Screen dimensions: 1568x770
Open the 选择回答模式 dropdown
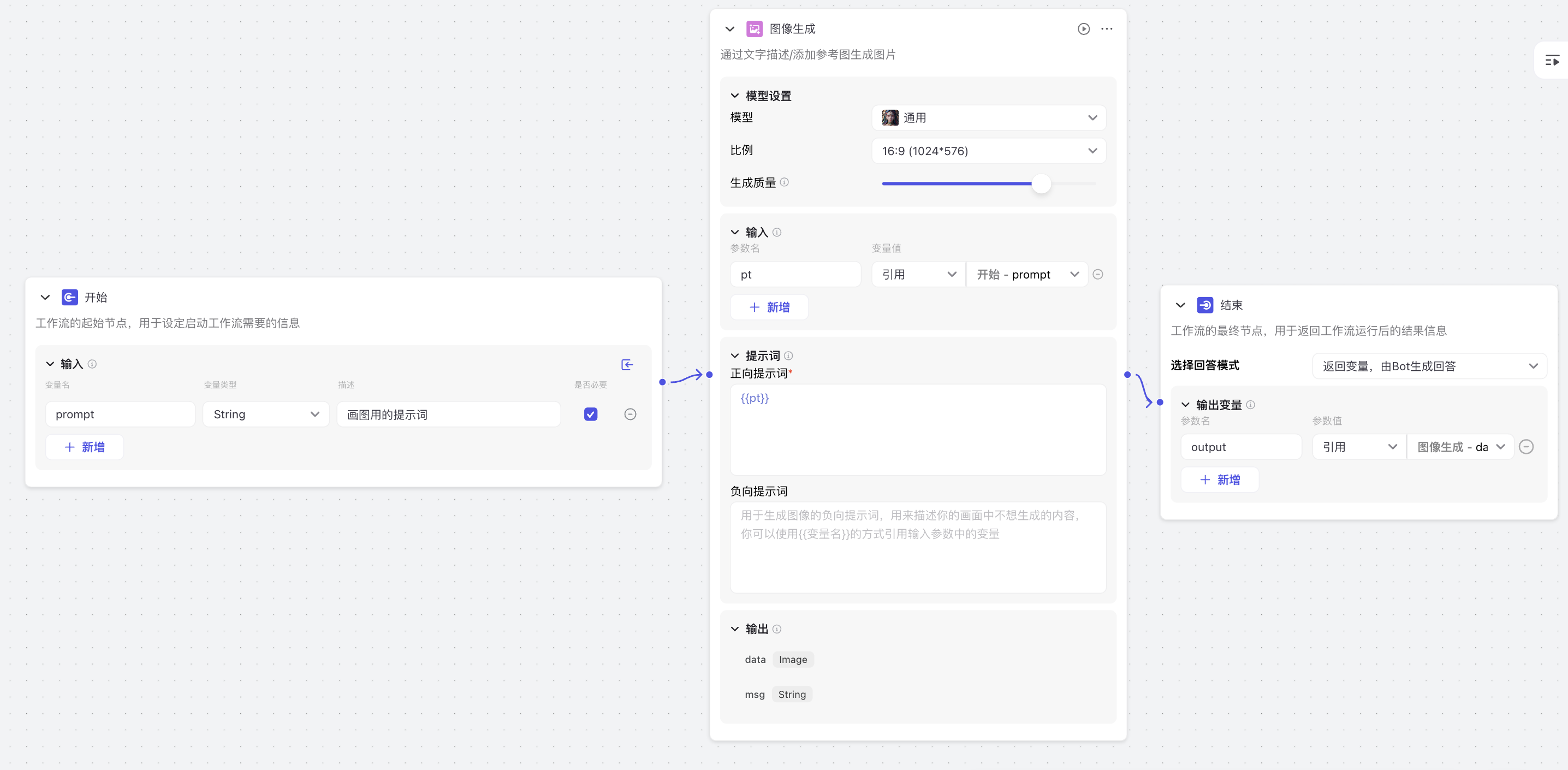(x=1429, y=366)
